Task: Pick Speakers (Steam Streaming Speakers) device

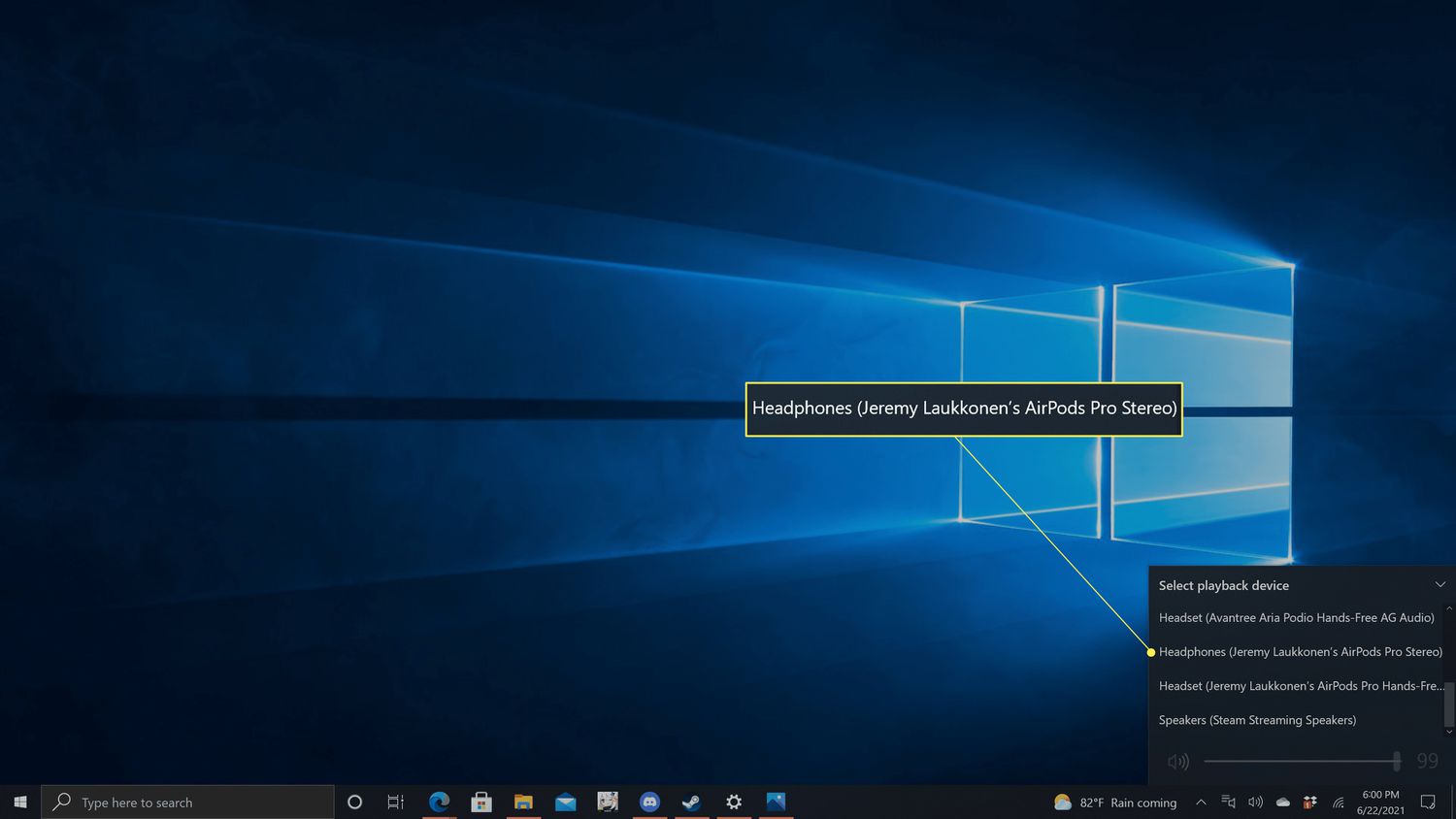Action: (1257, 720)
